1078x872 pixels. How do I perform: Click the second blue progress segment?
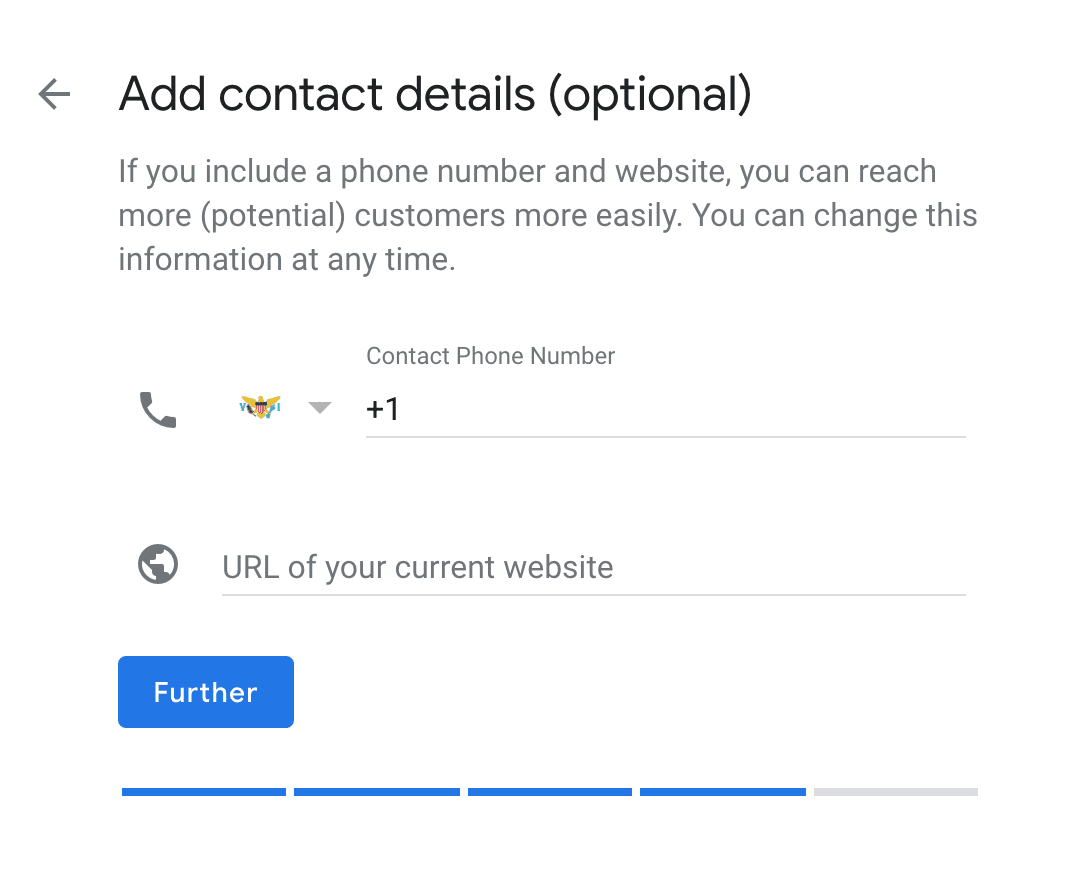[377, 792]
